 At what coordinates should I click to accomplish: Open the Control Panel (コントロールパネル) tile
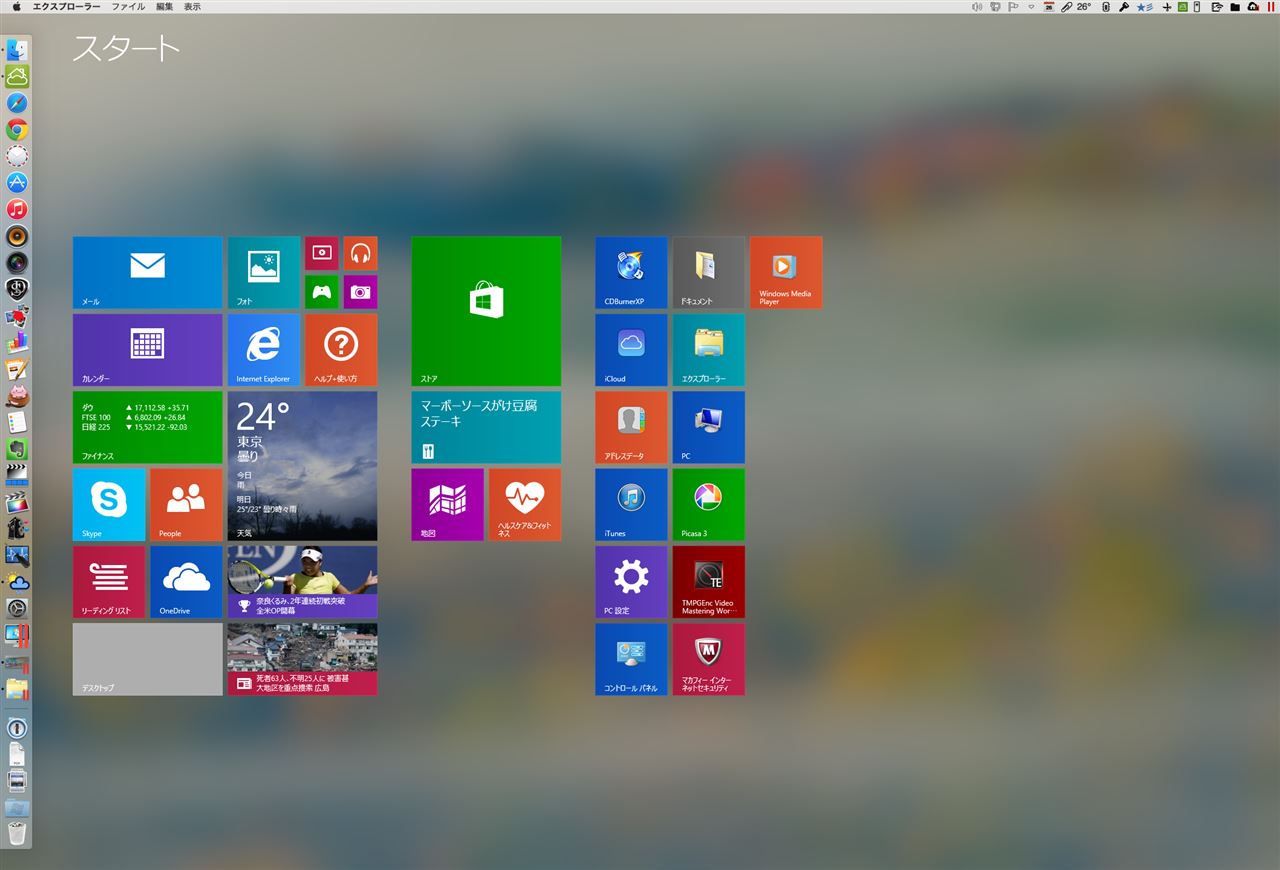tap(631, 659)
